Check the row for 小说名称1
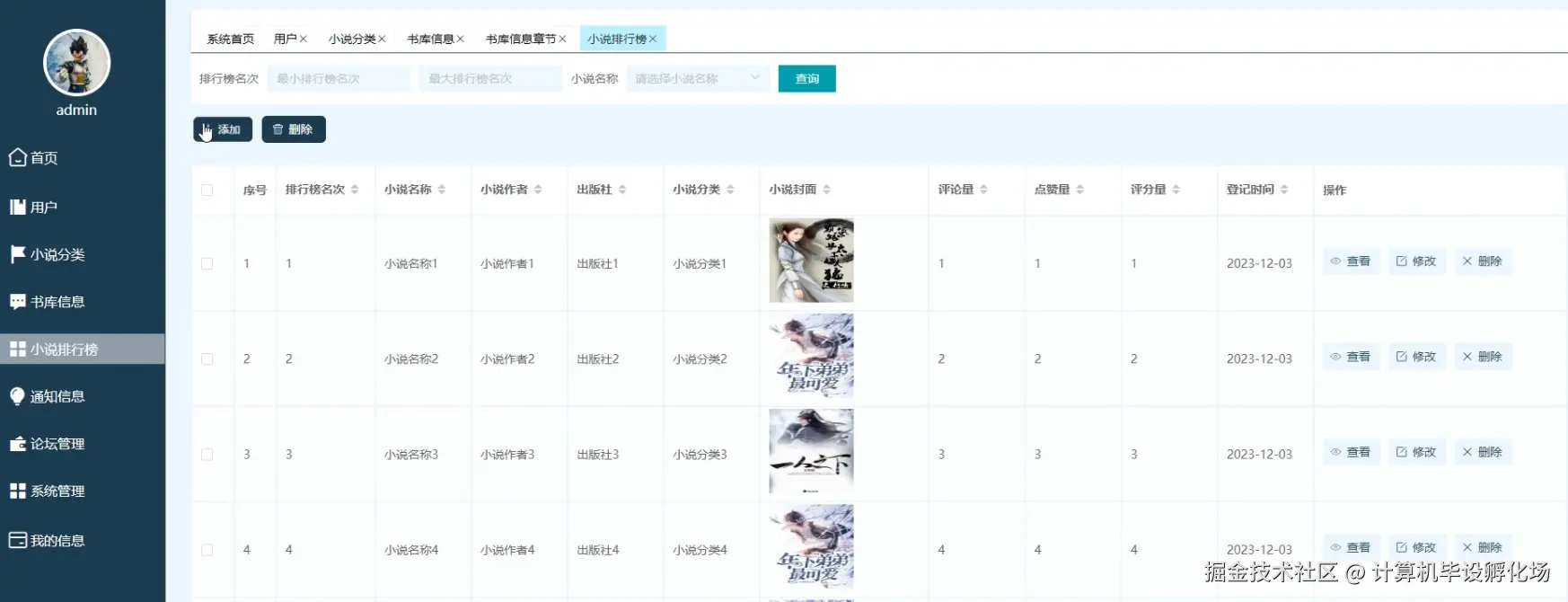Image resolution: width=1568 pixels, height=602 pixels. [x=207, y=263]
